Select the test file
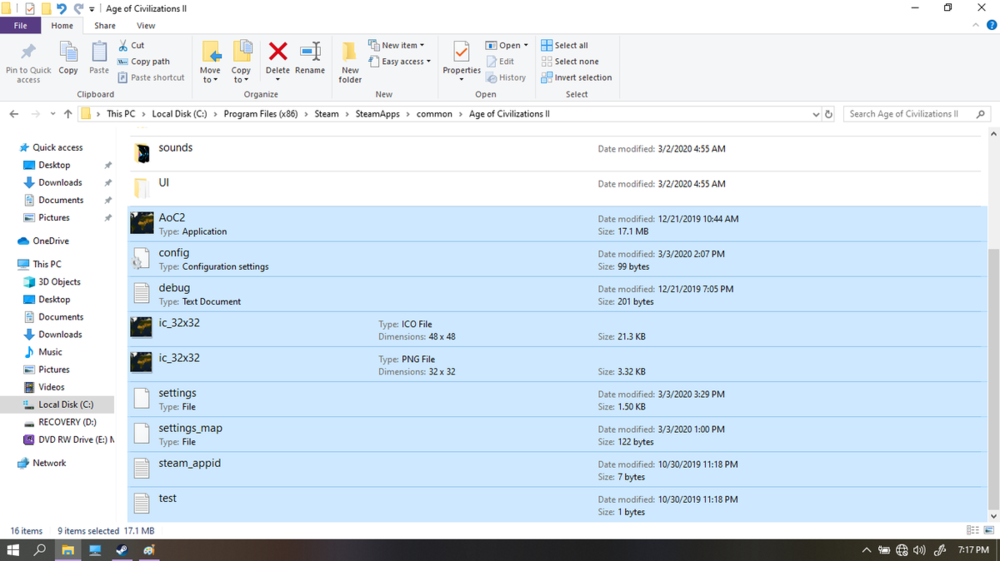Screen dimensions: 1000x561 tap(556, 504)
